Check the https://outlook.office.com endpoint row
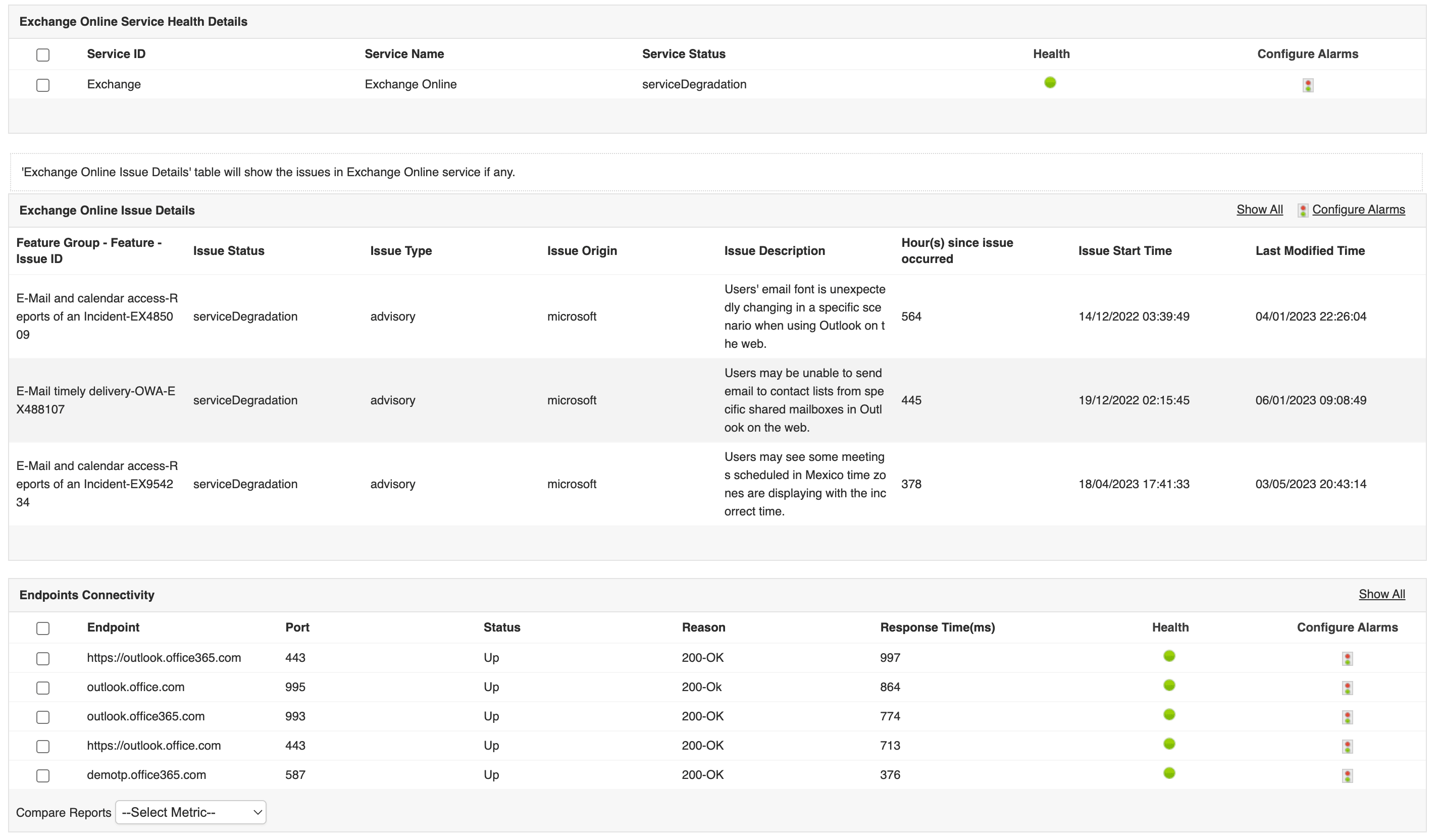Screen dimensions: 1441x840 click(43, 746)
